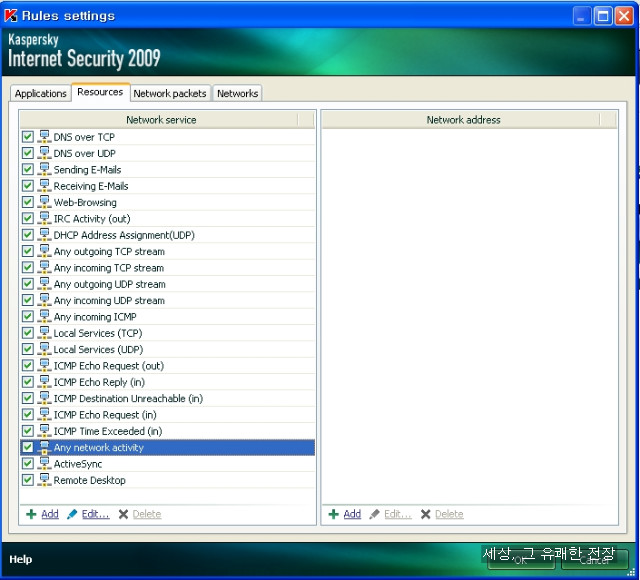Click the icon beside ICMP Echo Request (in)
Image resolution: width=640 pixels, height=580 pixels.
pyautogui.click(x=44, y=414)
